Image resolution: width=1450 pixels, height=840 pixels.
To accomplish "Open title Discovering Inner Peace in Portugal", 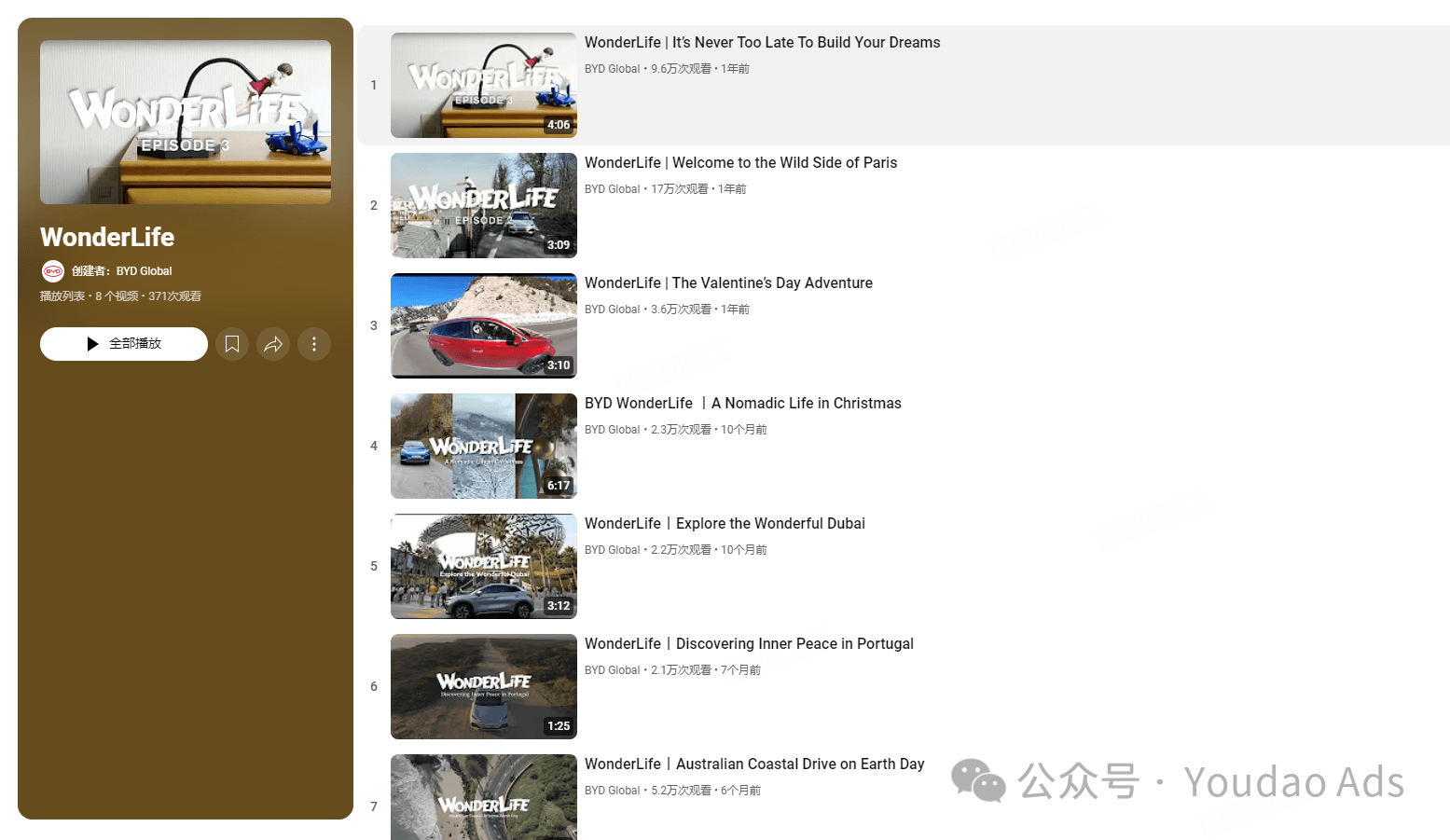I will pos(749,643).
